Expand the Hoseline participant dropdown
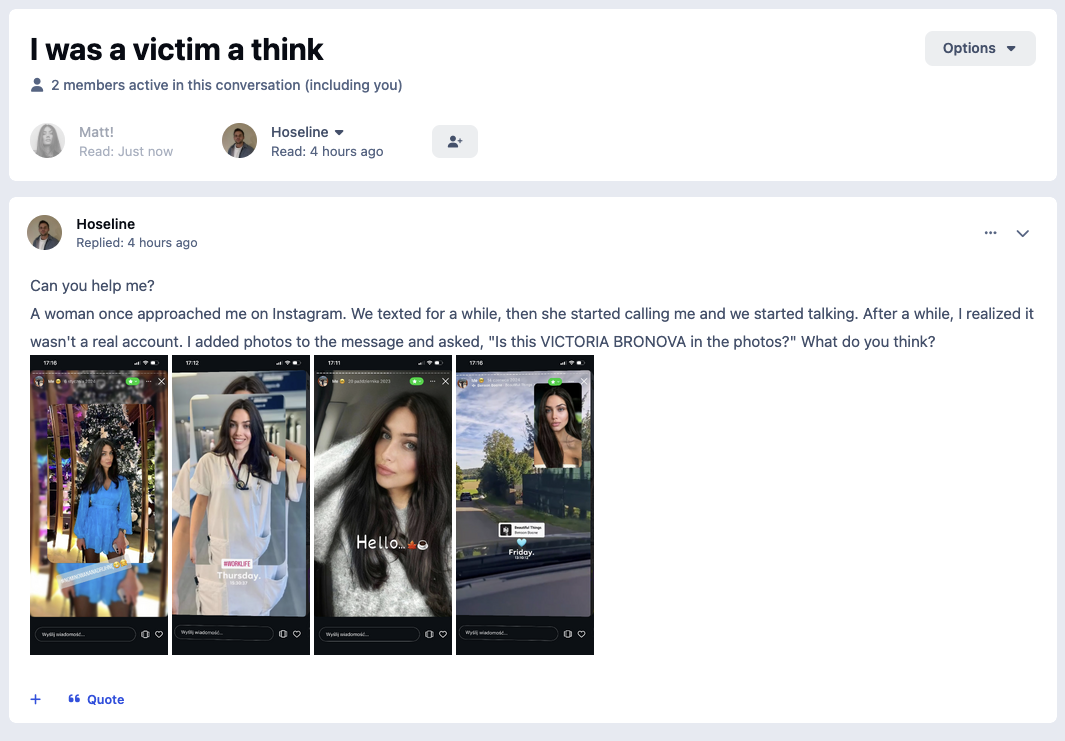Viewport: 1065px width, 741px height. 339,132
